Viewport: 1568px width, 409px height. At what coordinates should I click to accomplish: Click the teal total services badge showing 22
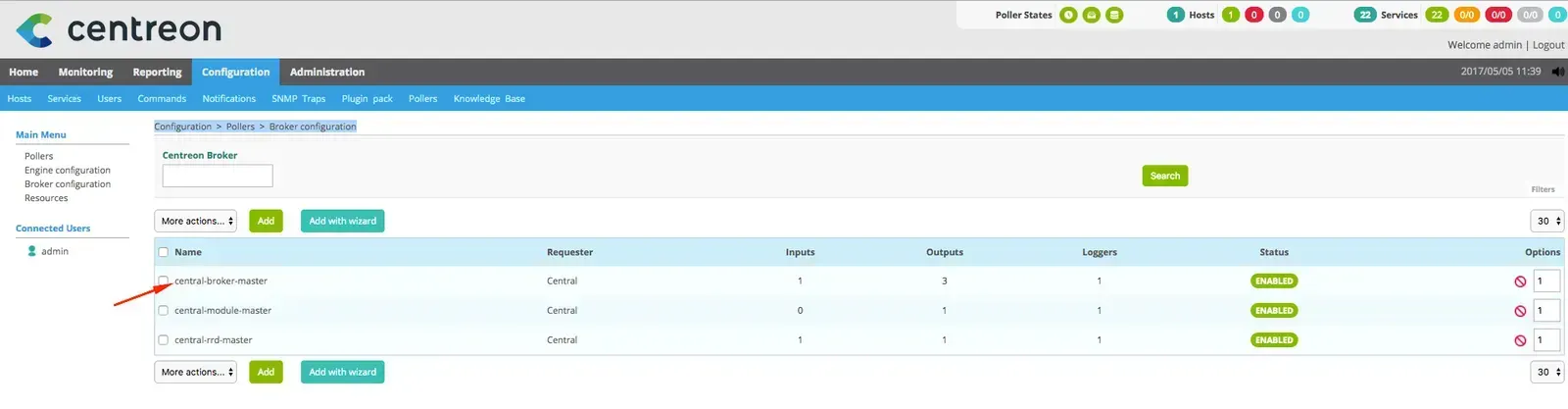click(1365, 15)
